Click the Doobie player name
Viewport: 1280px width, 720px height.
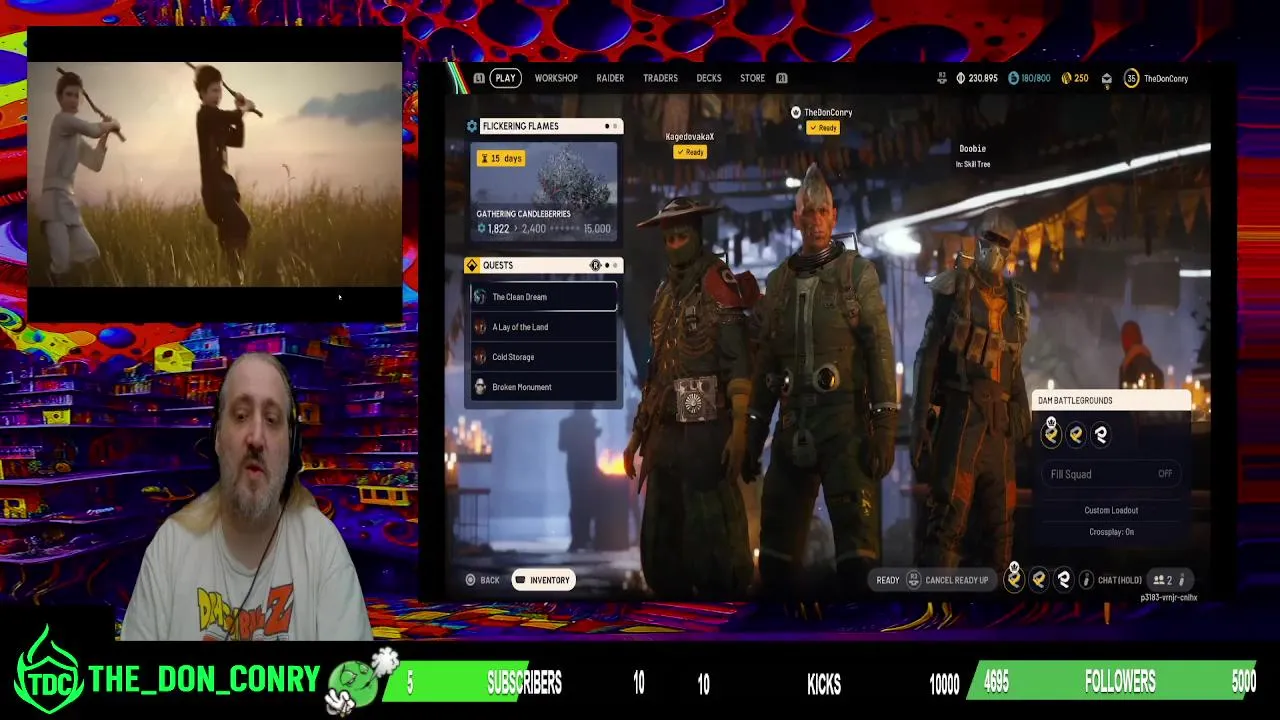click(972, 149)
